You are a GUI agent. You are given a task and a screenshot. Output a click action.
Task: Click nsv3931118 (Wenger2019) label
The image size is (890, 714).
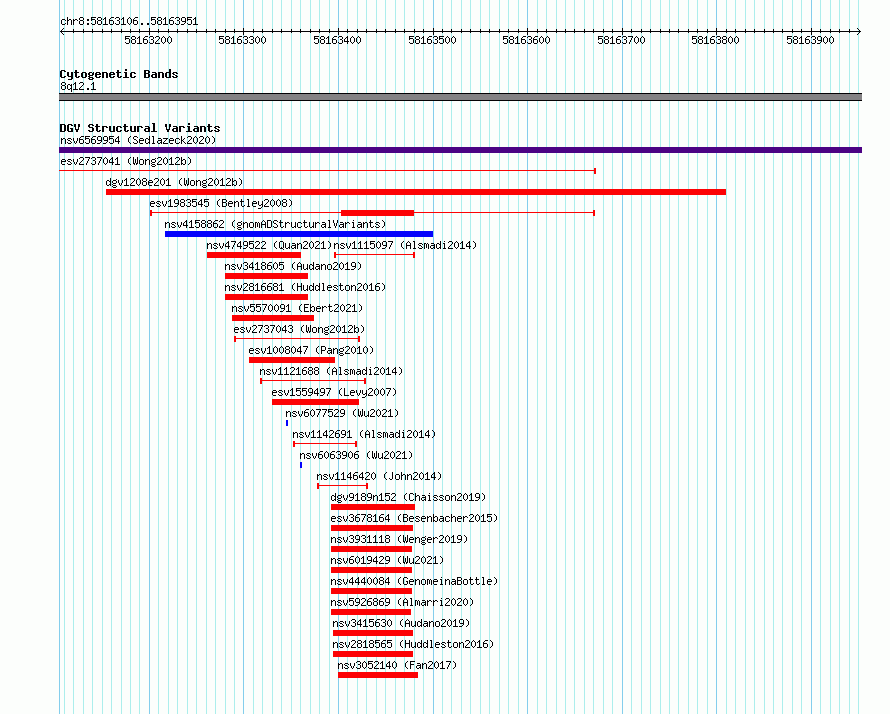point(399,539)
